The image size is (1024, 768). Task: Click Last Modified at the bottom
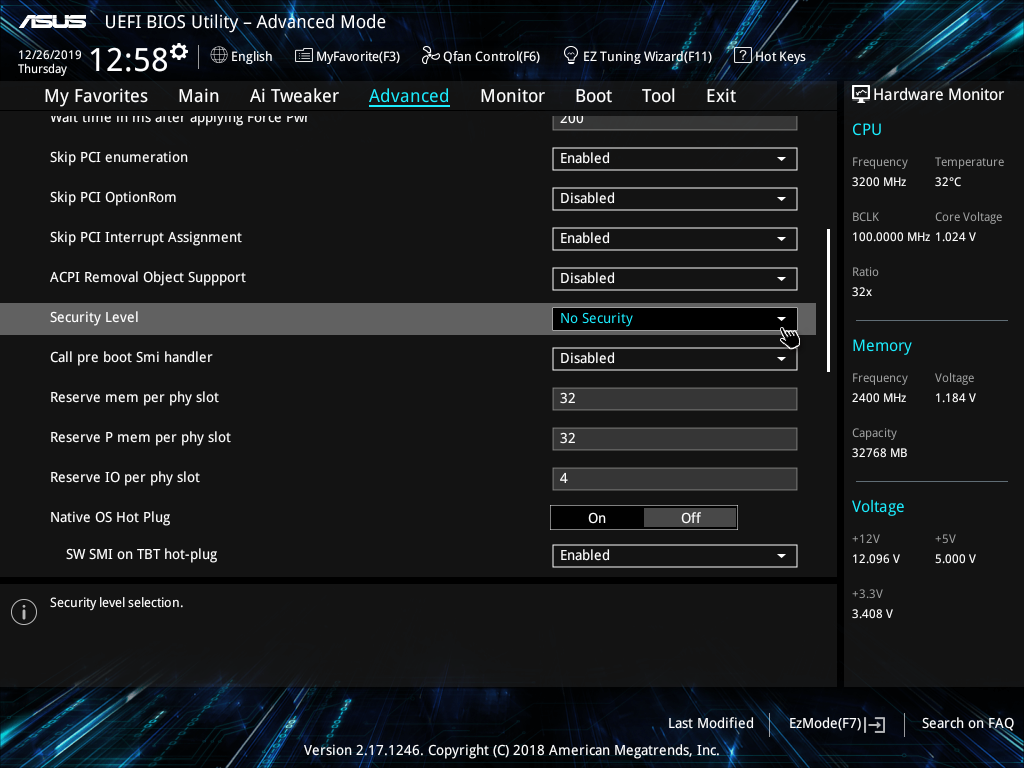pyautogui.click(x=711, y=723)
